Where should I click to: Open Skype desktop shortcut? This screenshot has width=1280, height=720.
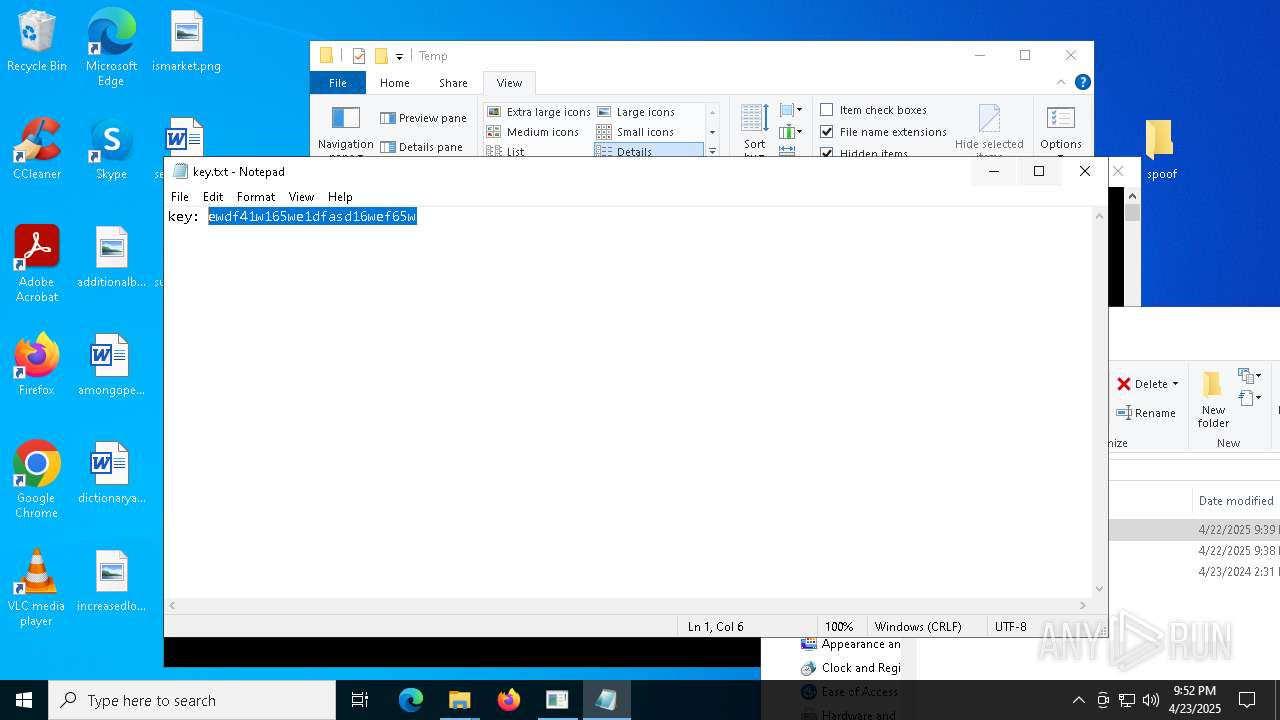tap(111, 149)
